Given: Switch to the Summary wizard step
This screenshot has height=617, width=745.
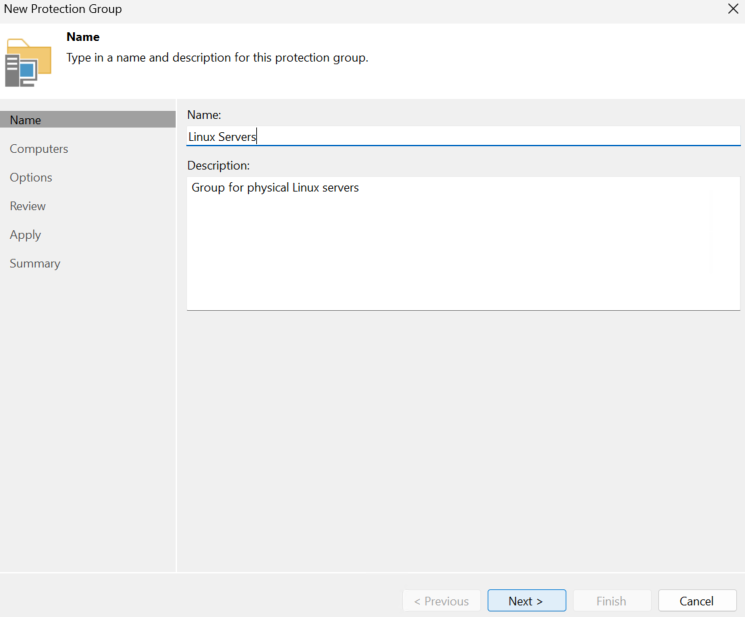Looking at the screenshot, I should click(35, 263).
